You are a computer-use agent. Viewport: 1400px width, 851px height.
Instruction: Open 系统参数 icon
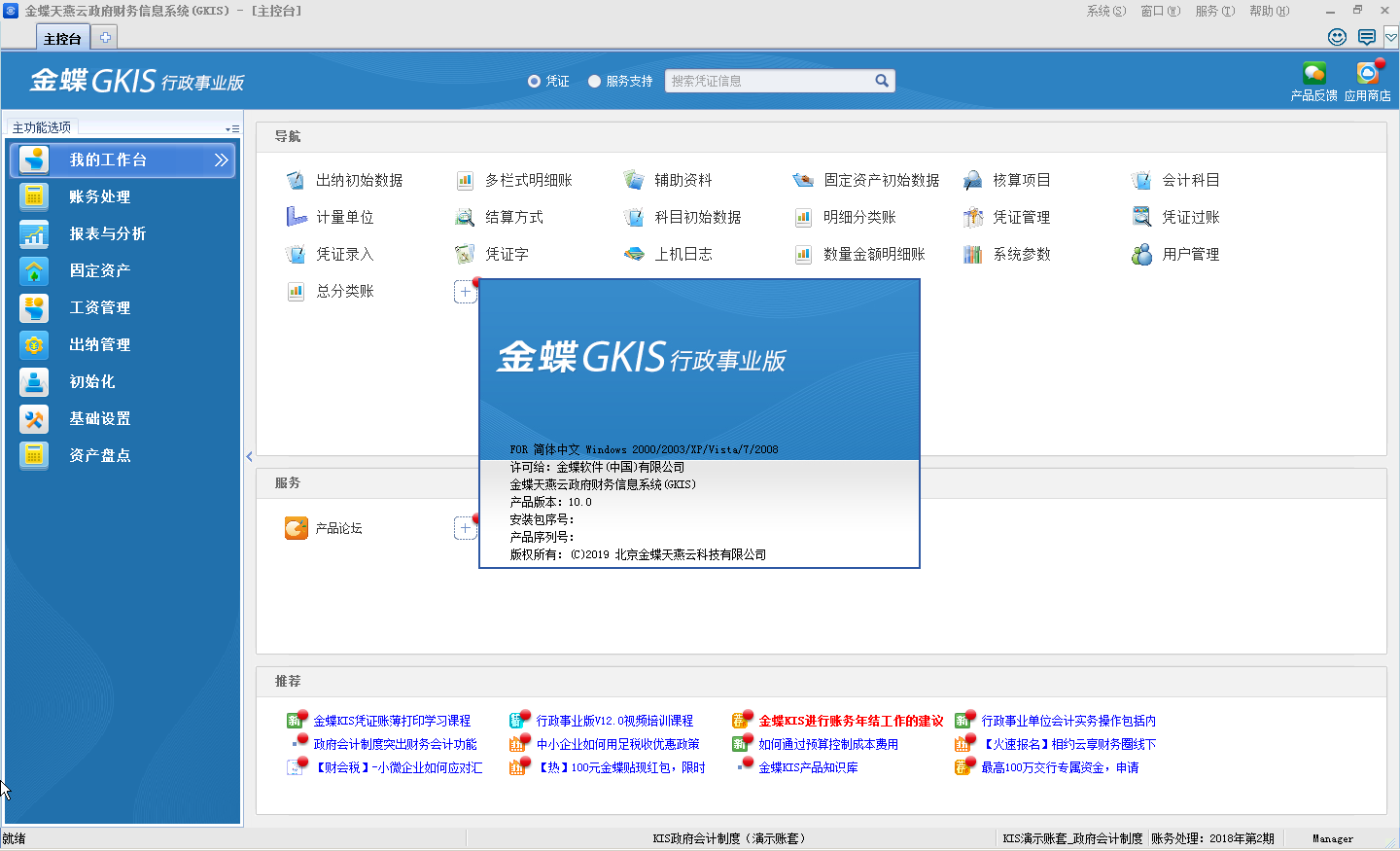tap(972, 254)
